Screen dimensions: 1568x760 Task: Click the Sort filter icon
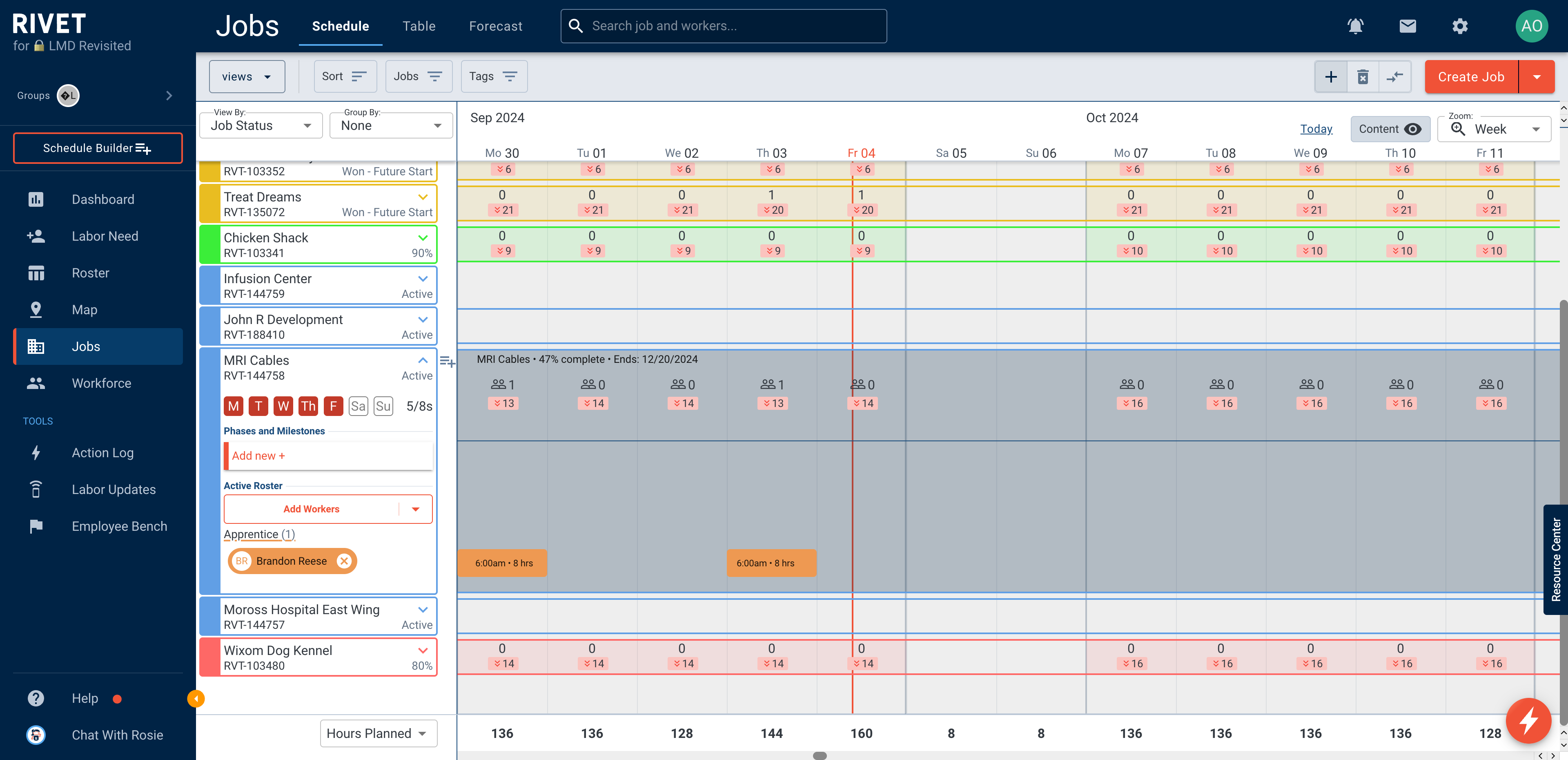click(x=359, y=76)
